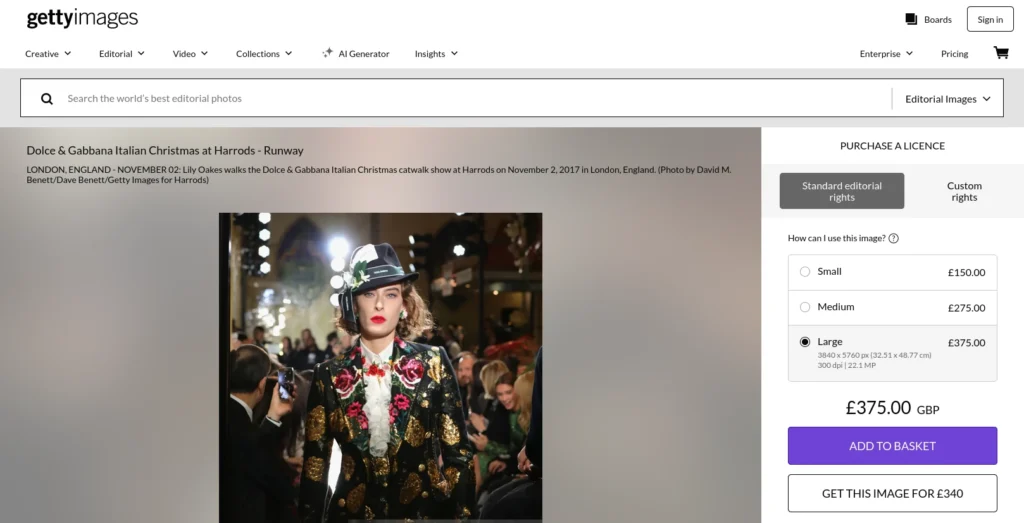
Task: Open the AI Generator page
Action: pos(355,54)
